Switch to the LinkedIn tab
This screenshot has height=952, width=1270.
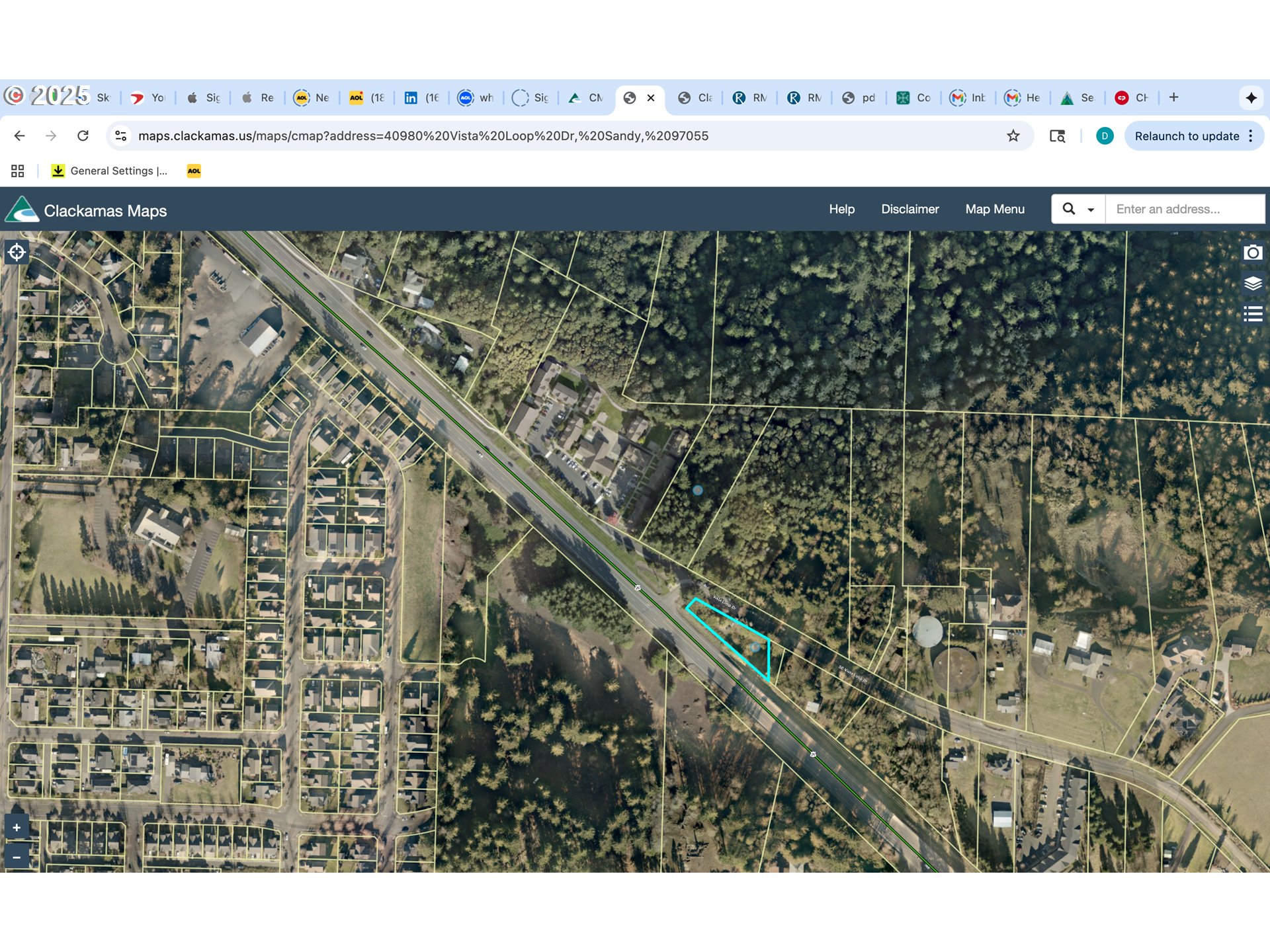(x=421, y=98)
